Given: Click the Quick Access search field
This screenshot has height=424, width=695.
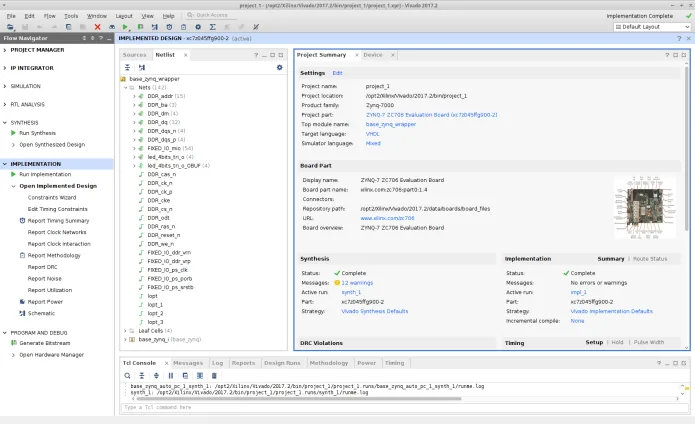Looking at the screenshot, I should (210, 15).
